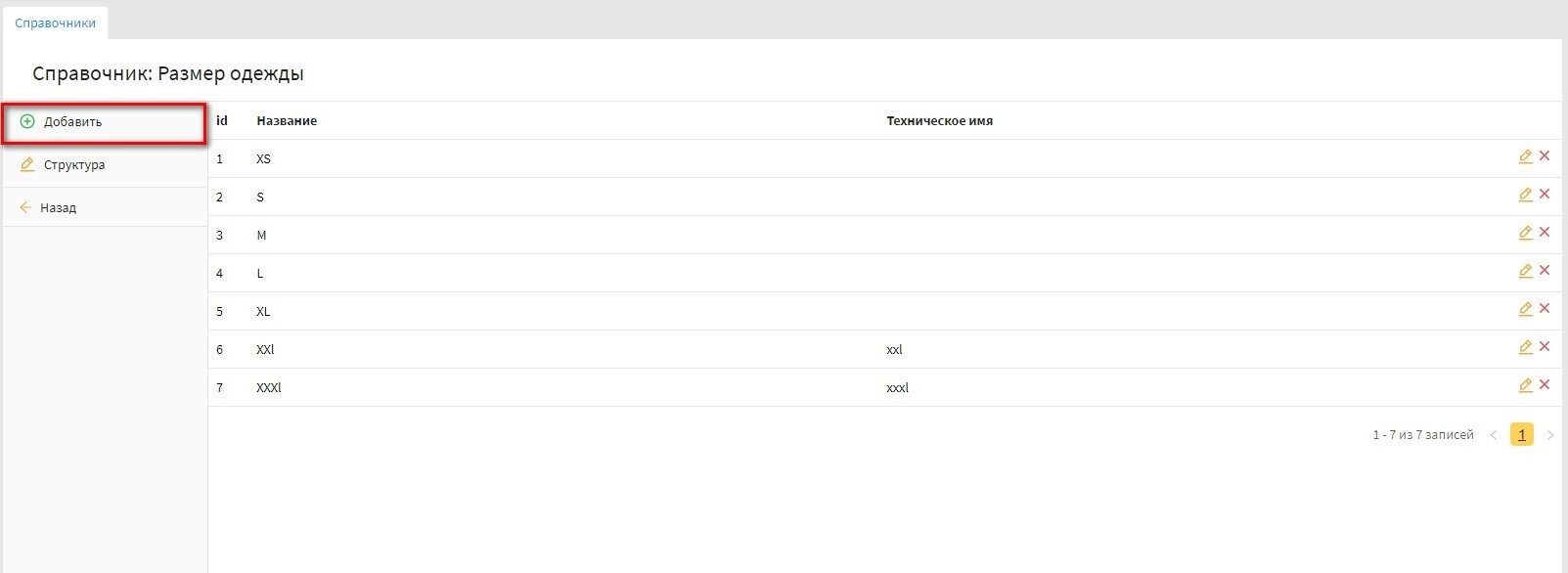Screen dimensions: 1568x573
Task: Click the Техническое имя column header
Action: pyautogui.click(x=939, y=121)
